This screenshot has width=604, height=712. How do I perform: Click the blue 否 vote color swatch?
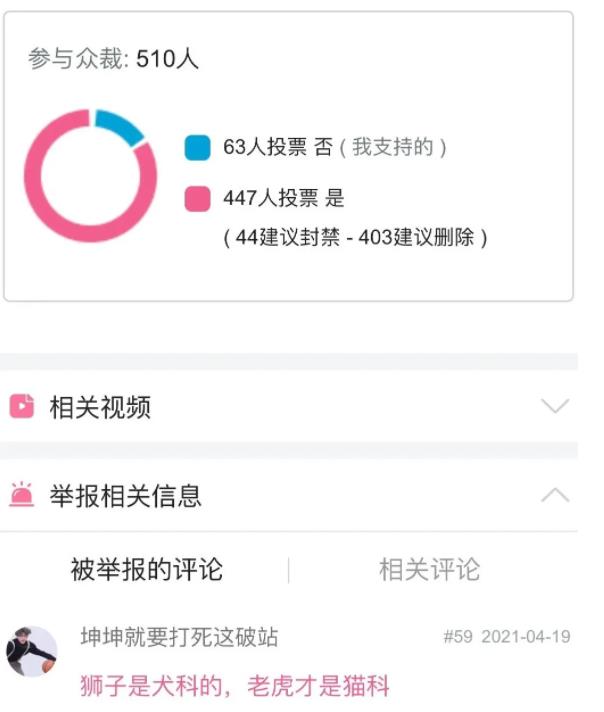[x=197, y=147]
